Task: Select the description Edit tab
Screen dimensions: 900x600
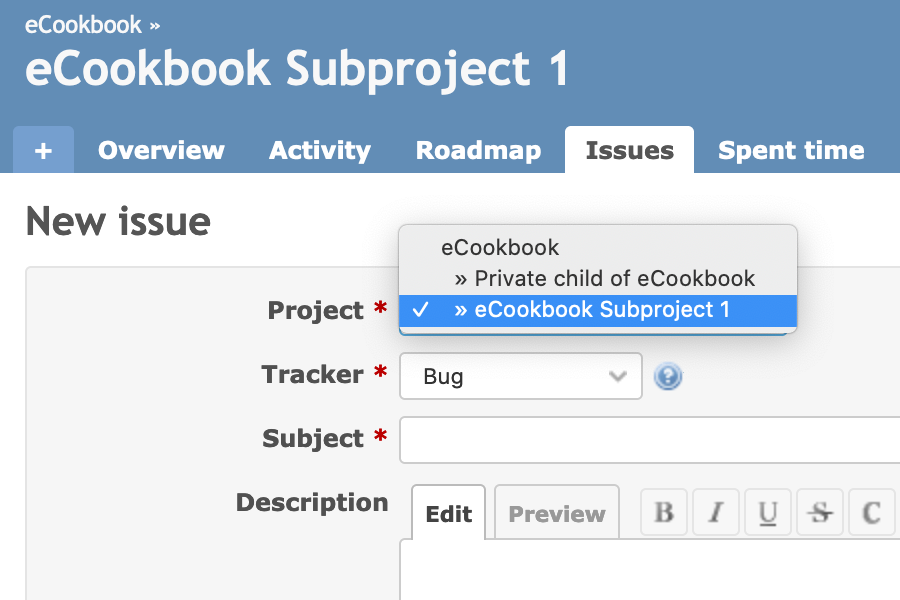Action: tap(449, 513)
